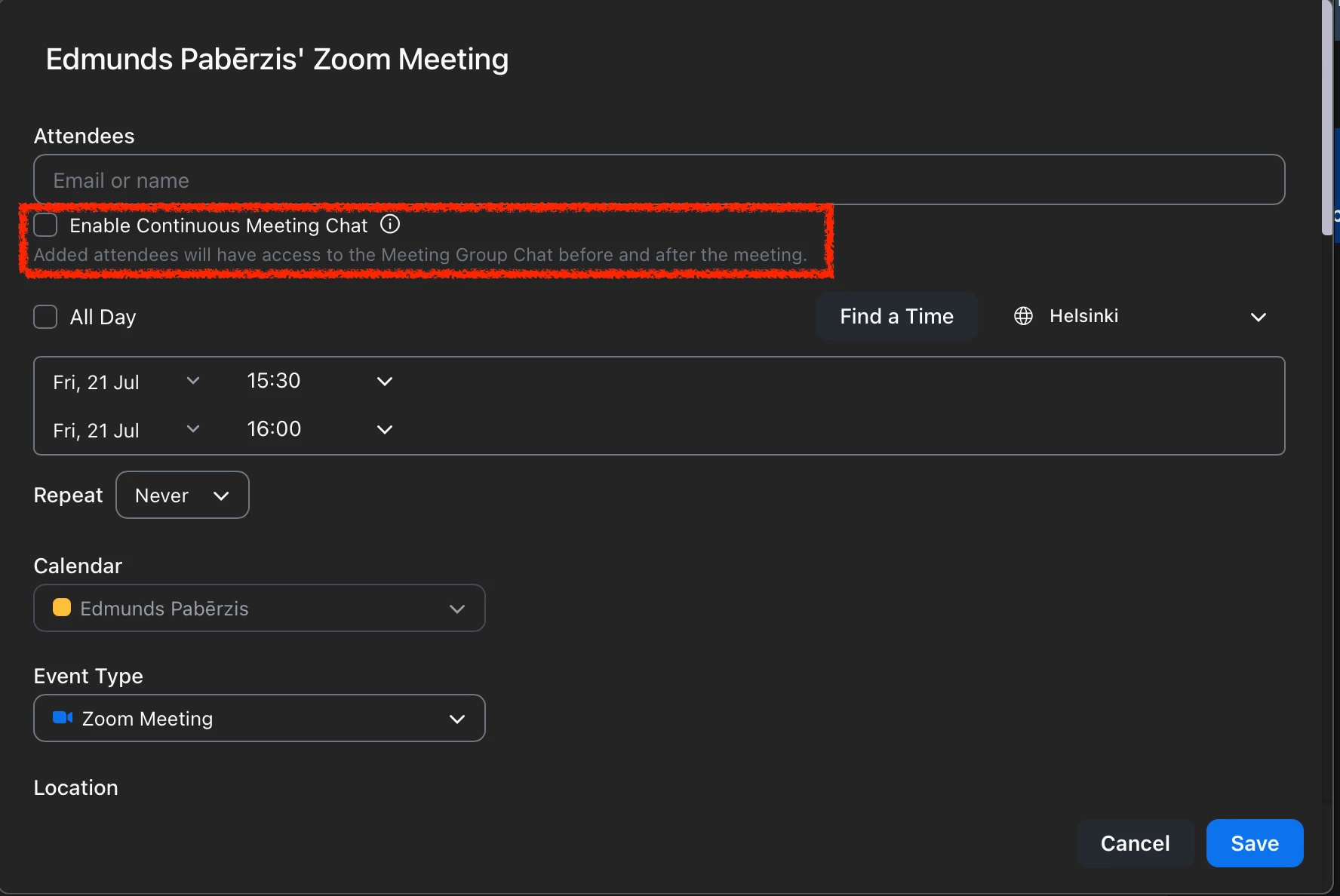Click the Save button

(x=1255, y=843)
